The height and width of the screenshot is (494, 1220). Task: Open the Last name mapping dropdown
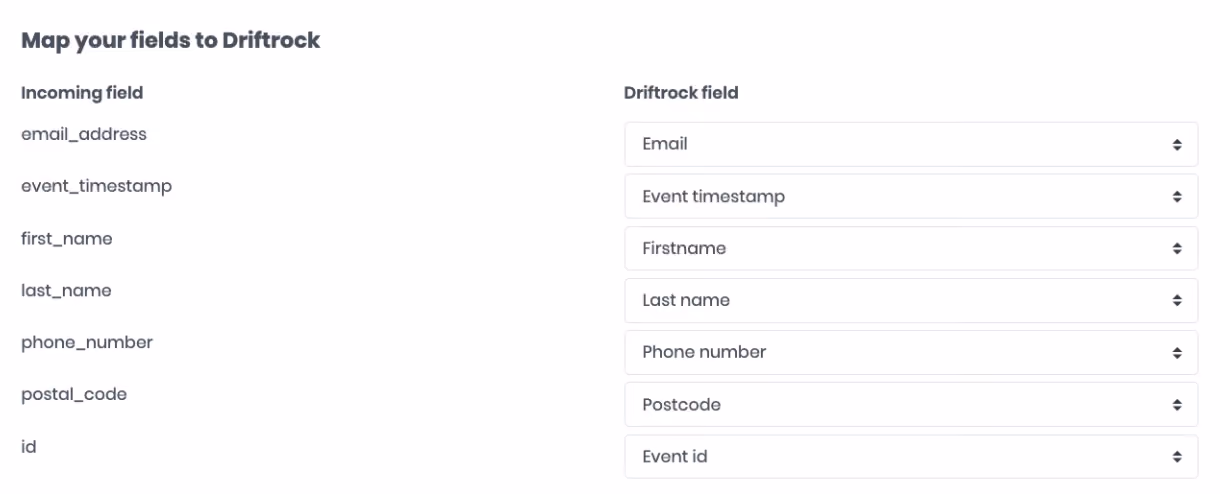[911, 300]
